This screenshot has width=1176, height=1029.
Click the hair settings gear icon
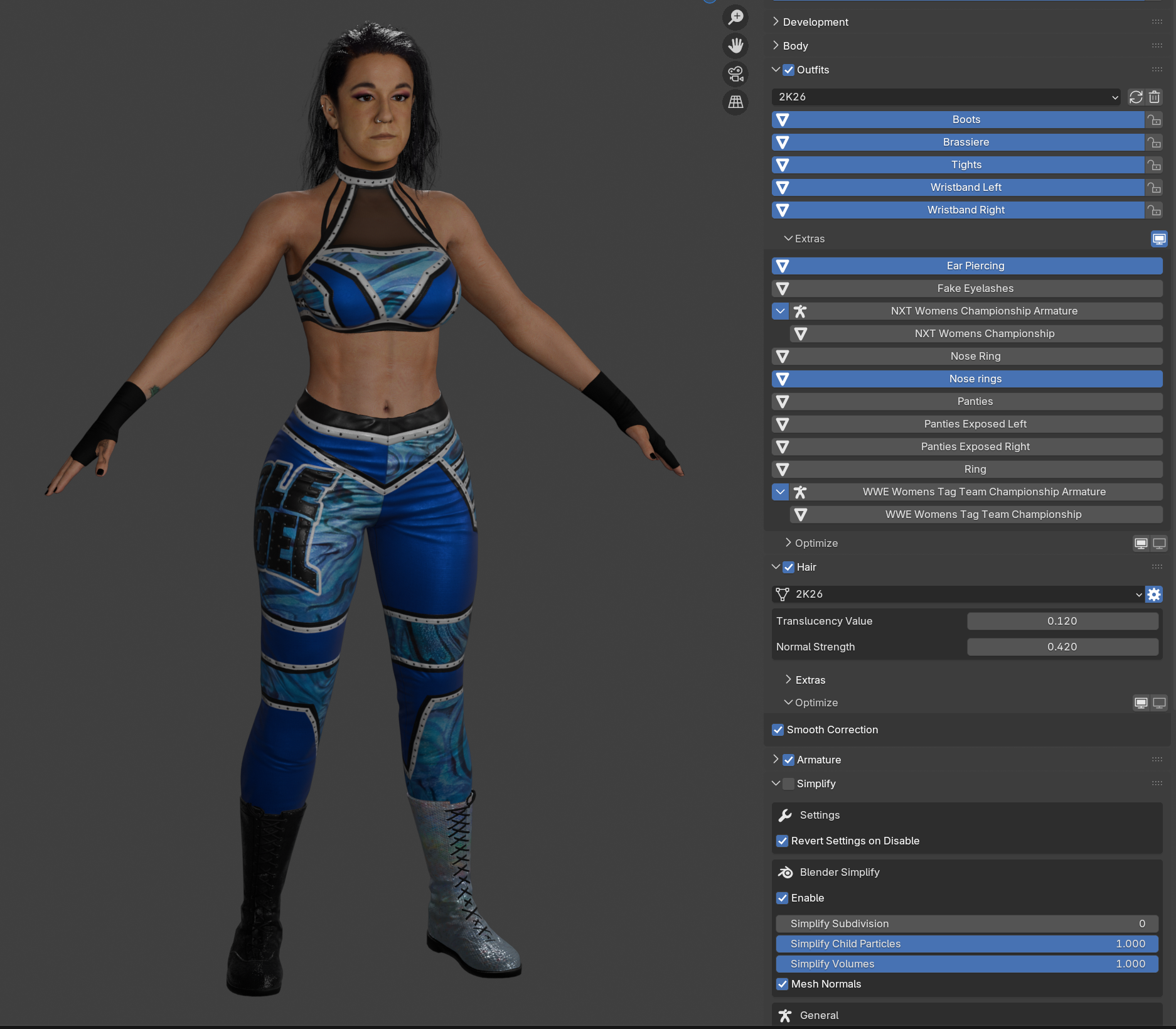coord(1154,595)
